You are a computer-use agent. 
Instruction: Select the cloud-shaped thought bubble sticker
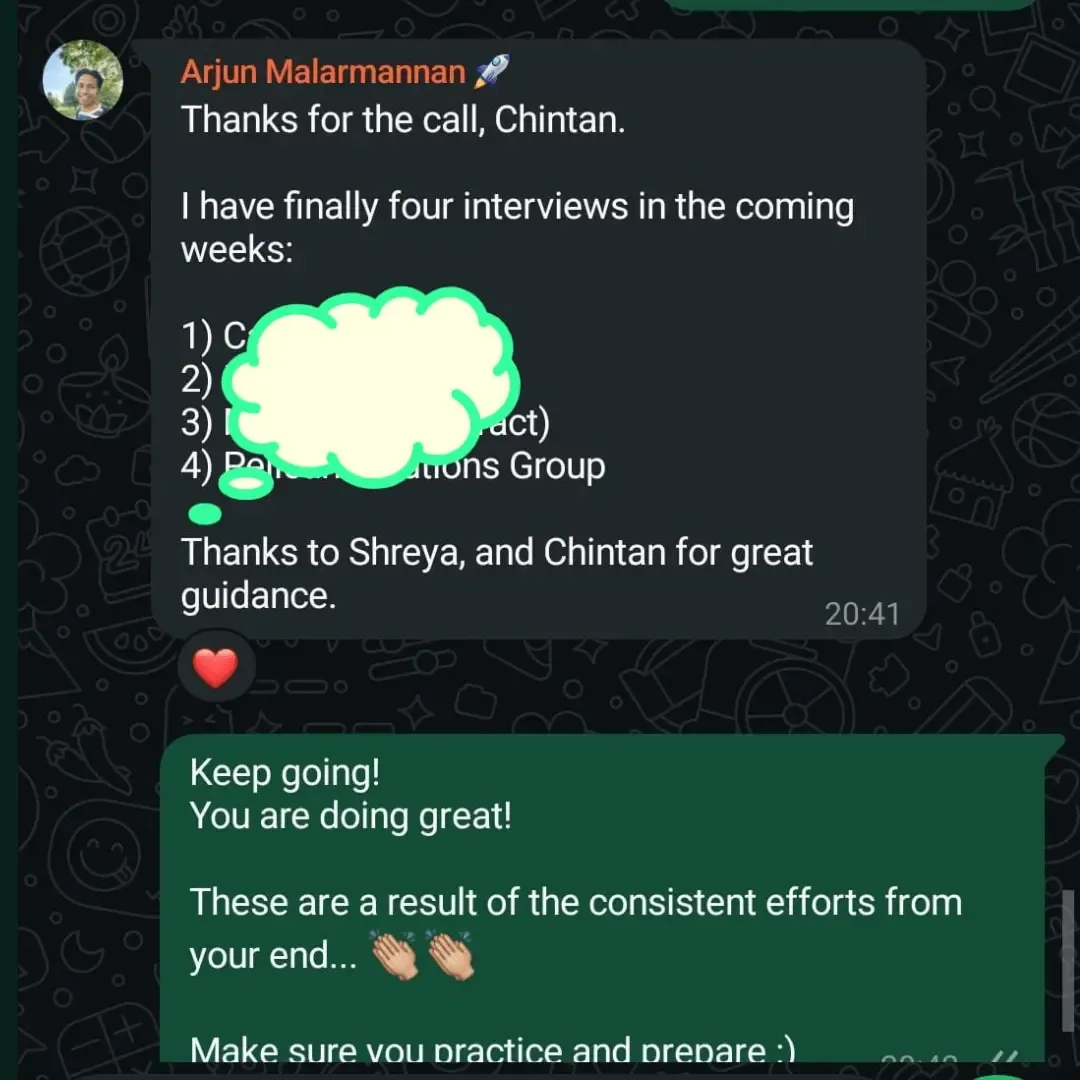coord(372,385)
